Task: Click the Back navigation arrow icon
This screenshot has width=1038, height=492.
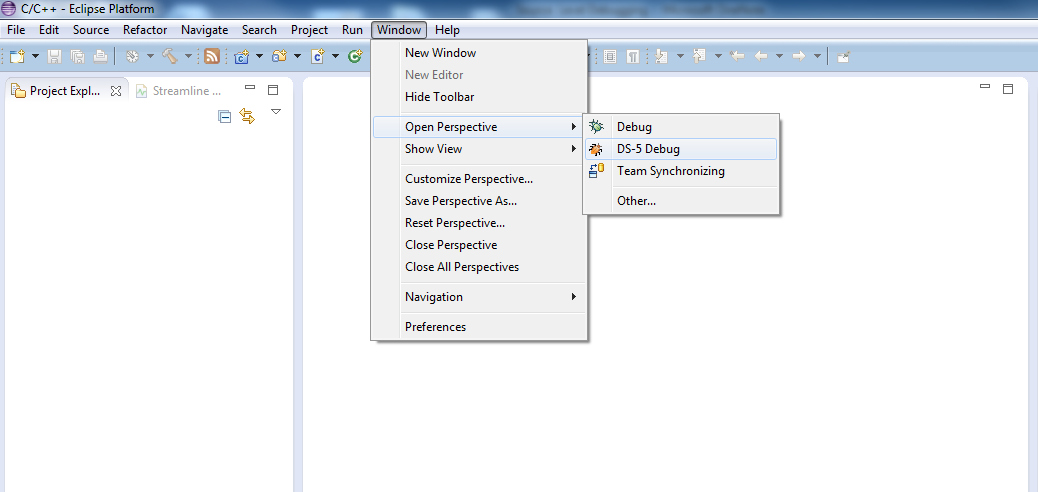Action: click(x=761, y=56)
